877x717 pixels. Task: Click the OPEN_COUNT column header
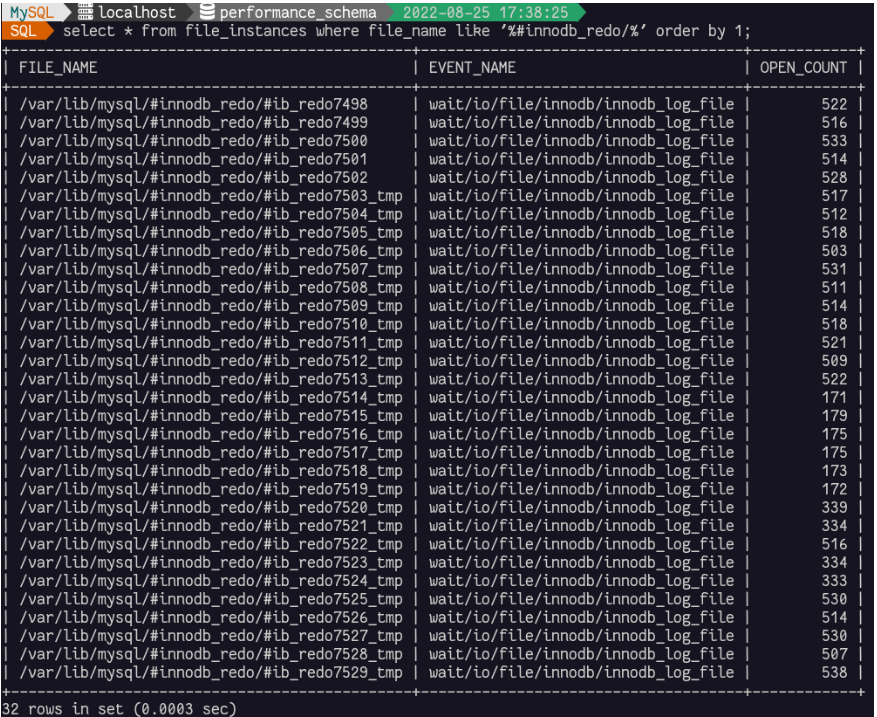pos(803,68)
